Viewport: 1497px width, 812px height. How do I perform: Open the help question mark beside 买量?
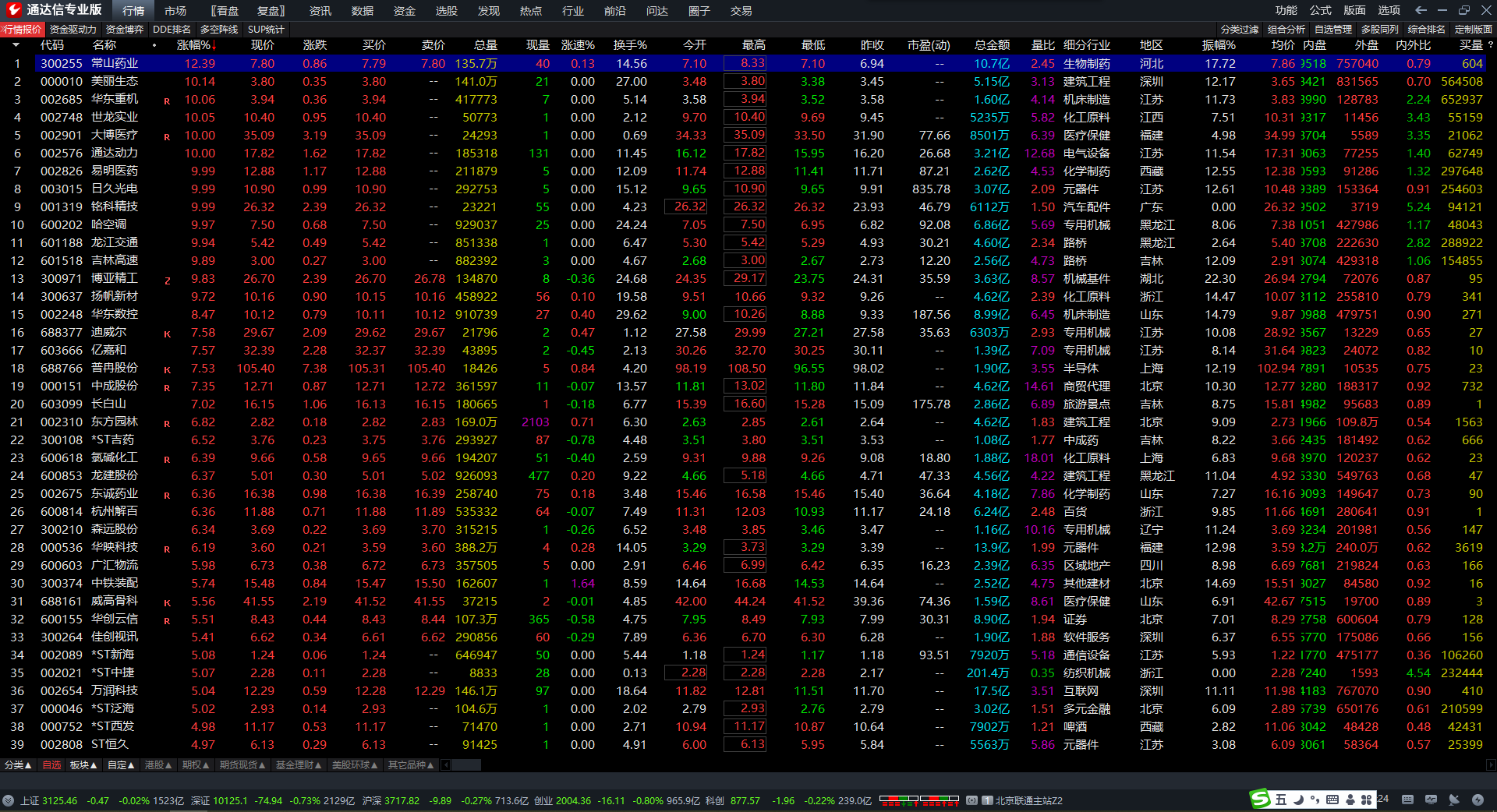click(1490, 45)
